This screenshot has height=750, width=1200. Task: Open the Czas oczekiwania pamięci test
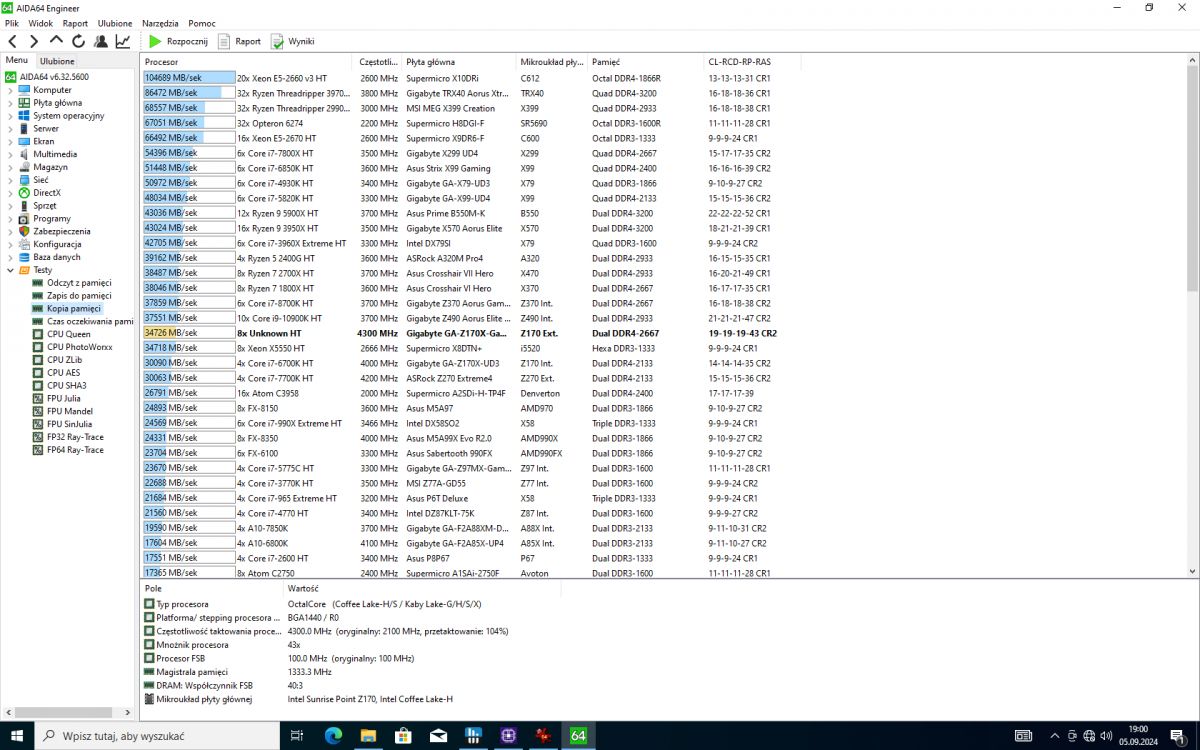(83, 322)
